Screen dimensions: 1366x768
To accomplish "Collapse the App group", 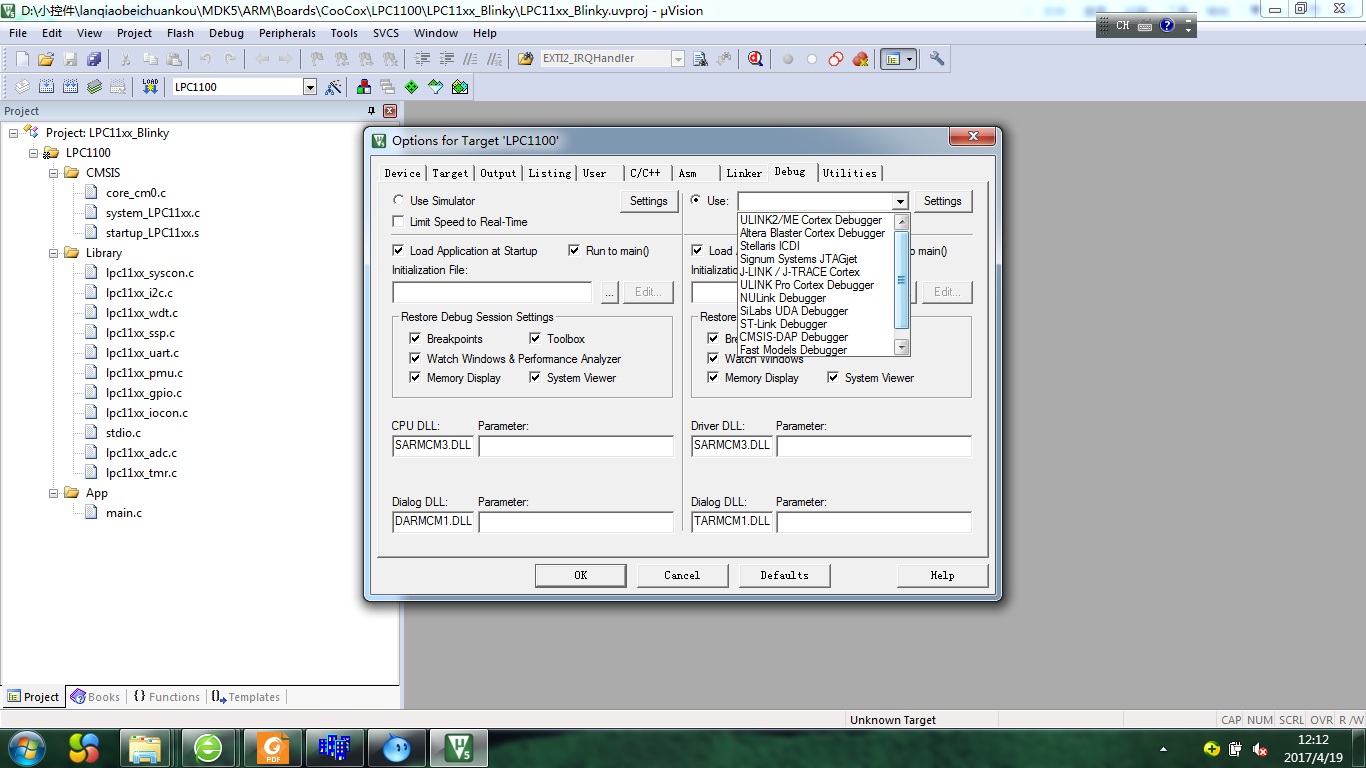I will tap(54, 493).
